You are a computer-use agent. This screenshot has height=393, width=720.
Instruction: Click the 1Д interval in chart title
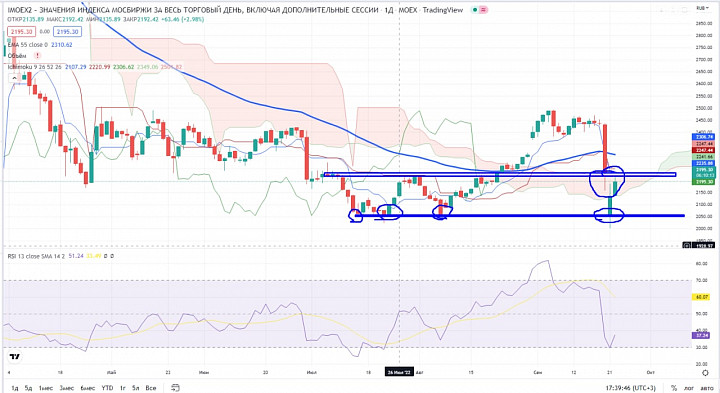389,10
